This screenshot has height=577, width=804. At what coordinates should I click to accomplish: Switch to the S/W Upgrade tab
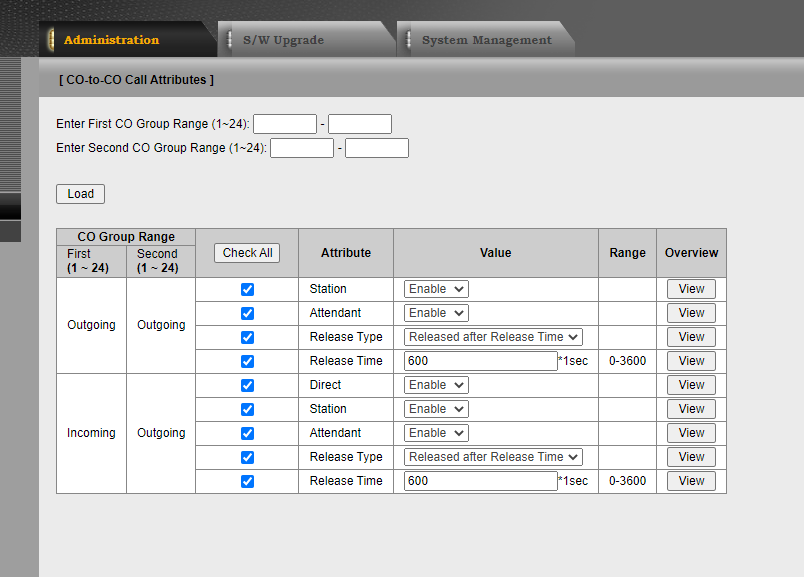pos(283,40)
